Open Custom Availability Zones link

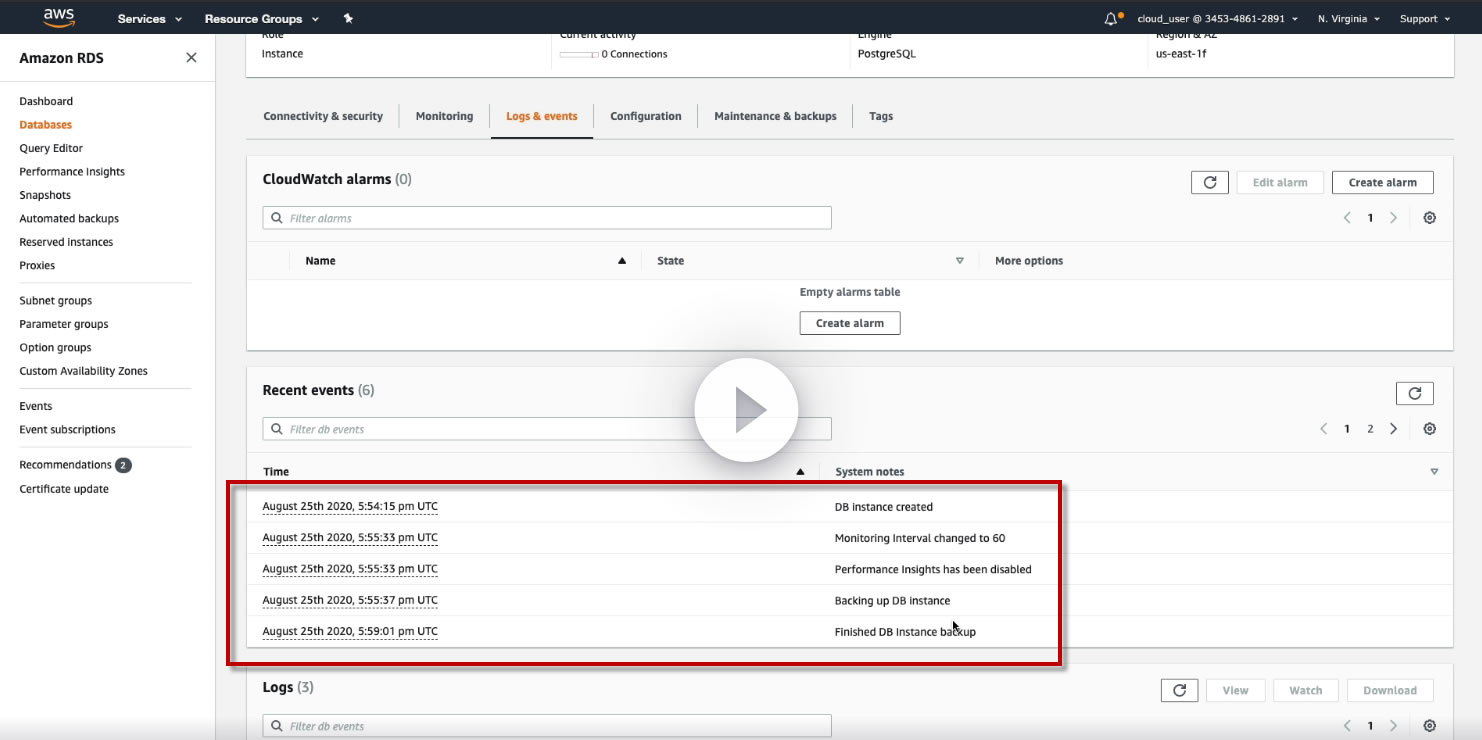83,371
